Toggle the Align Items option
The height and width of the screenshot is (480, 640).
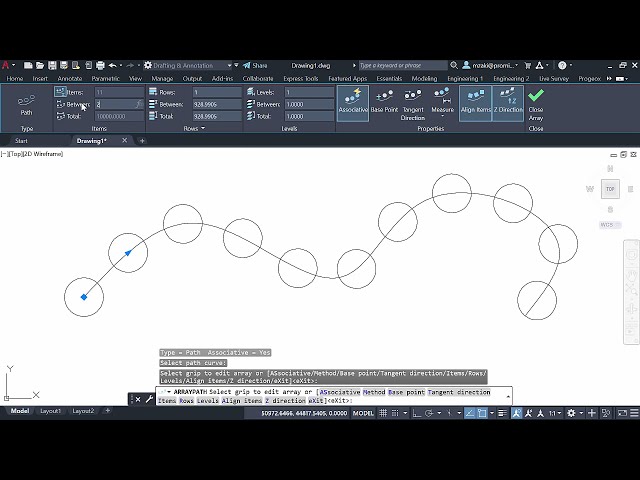point(475,103)
